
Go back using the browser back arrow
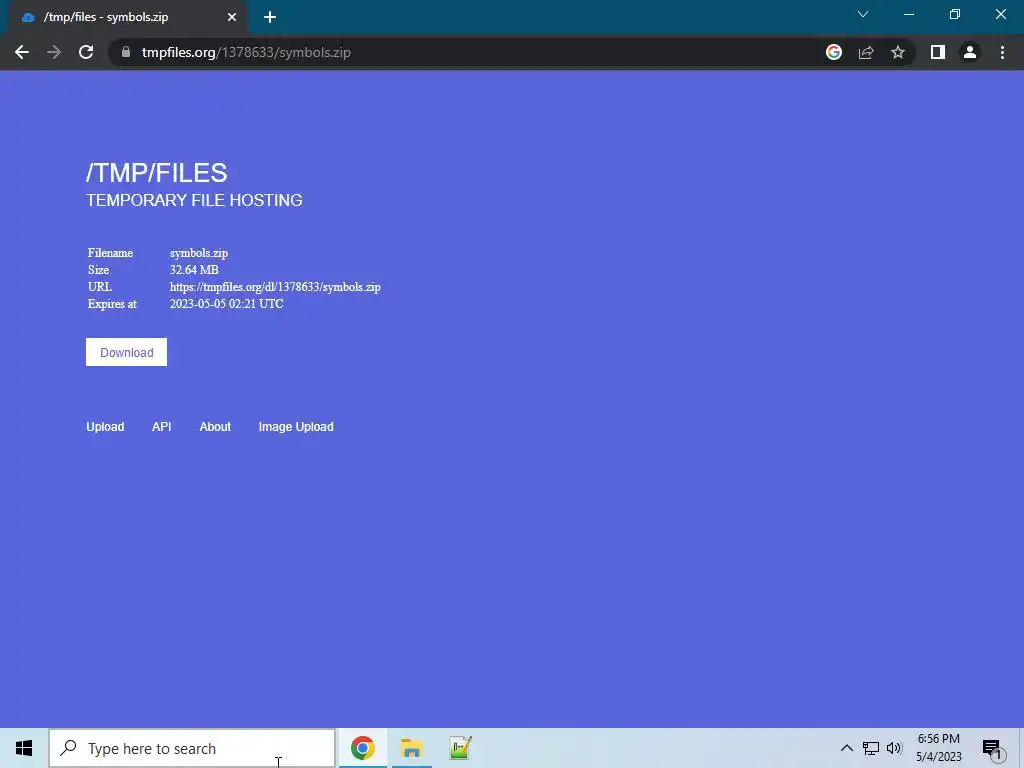pos(22,52)
